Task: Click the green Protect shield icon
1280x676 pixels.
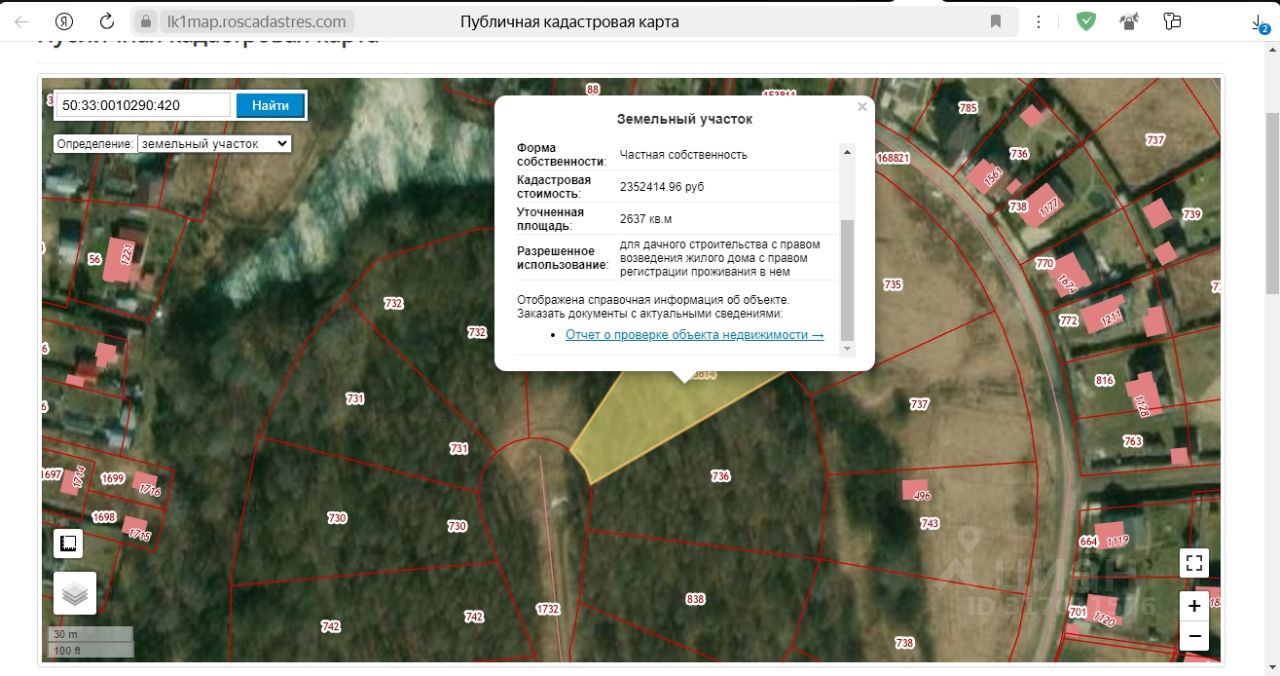Action: 1086,21
